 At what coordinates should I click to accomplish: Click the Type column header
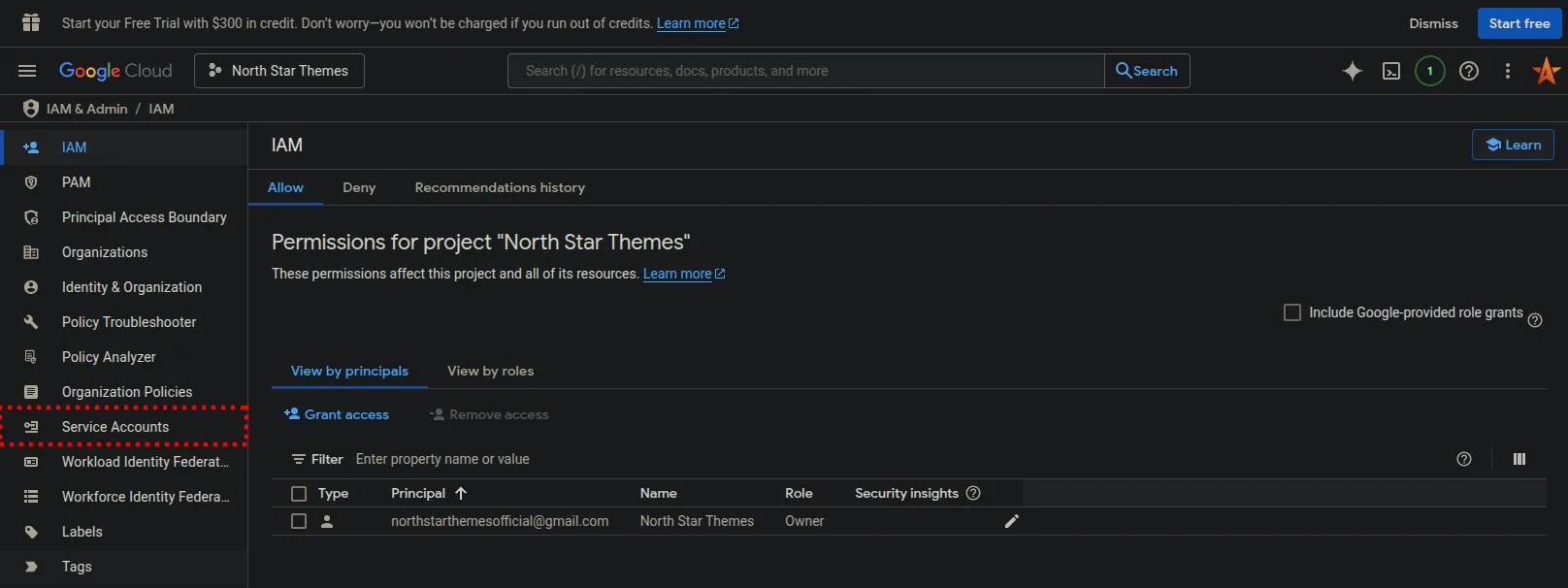click(333, 493)
